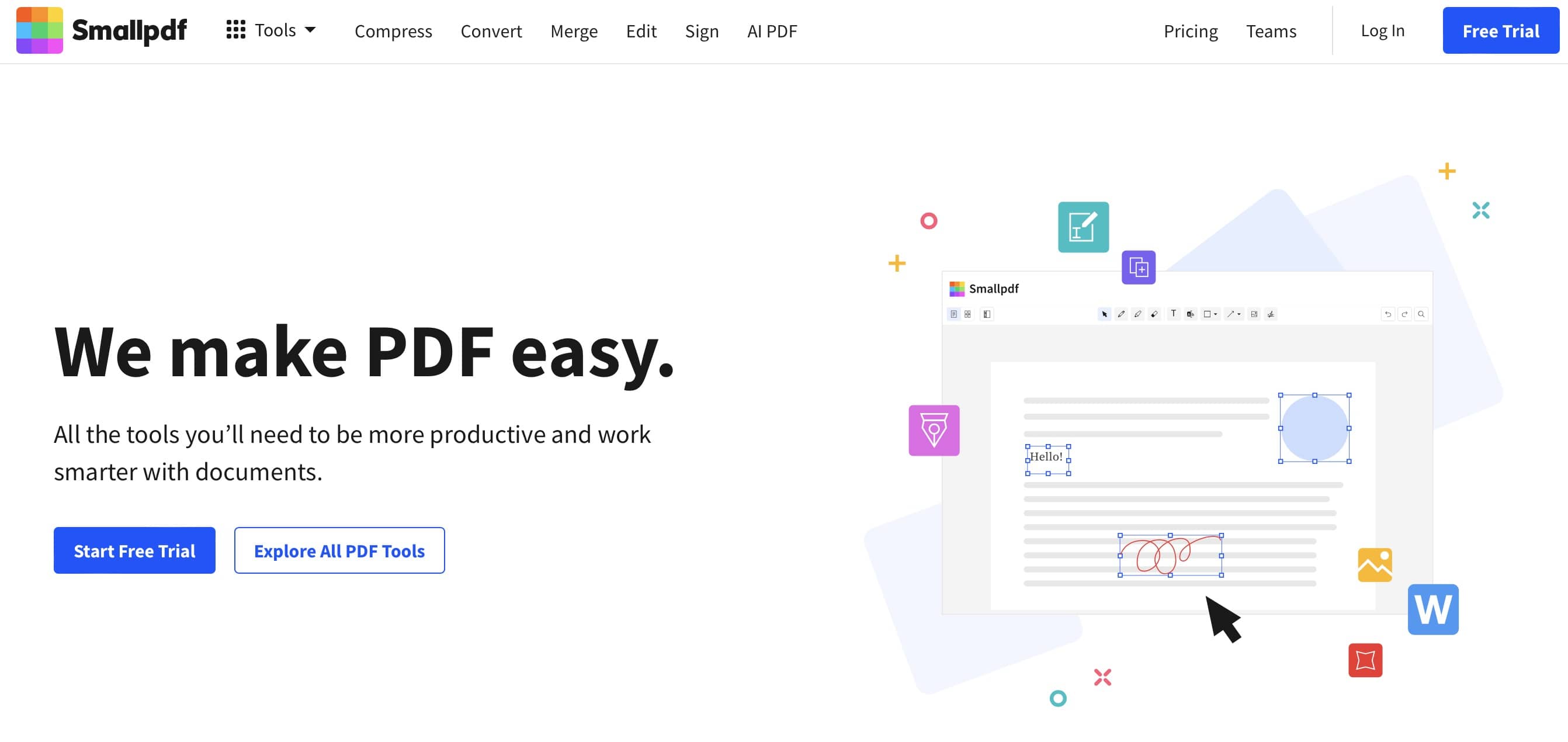Screen dimensions: 1568x742
Task: Click the purple duplicate-pages icon tile
Action: pos(1138,267)
